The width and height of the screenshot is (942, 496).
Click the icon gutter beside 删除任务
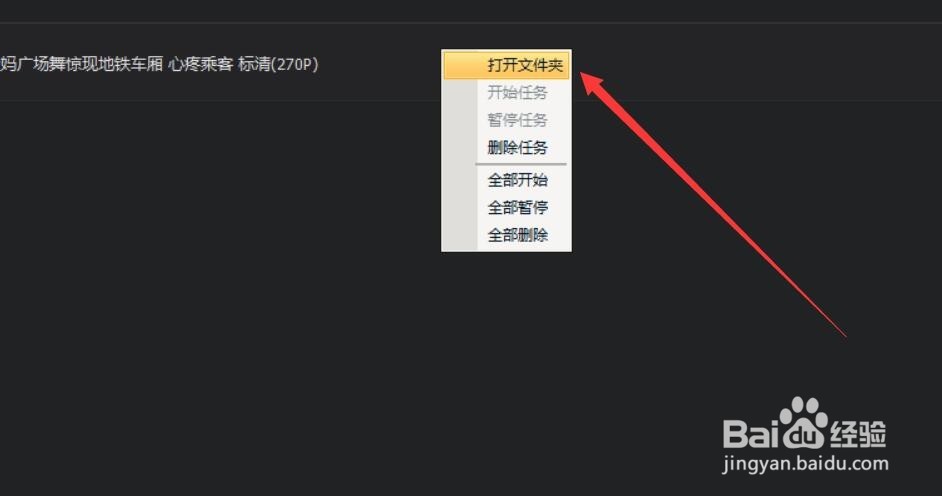460,148
